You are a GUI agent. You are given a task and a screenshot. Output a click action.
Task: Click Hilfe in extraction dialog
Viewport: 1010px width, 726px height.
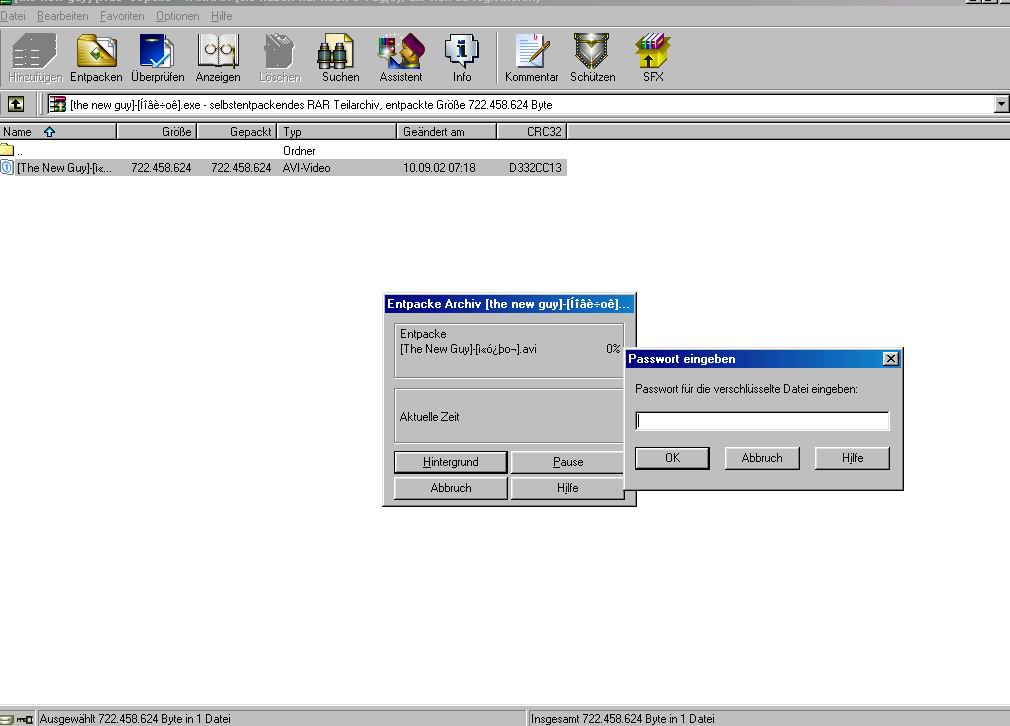[x=567, y=488]
